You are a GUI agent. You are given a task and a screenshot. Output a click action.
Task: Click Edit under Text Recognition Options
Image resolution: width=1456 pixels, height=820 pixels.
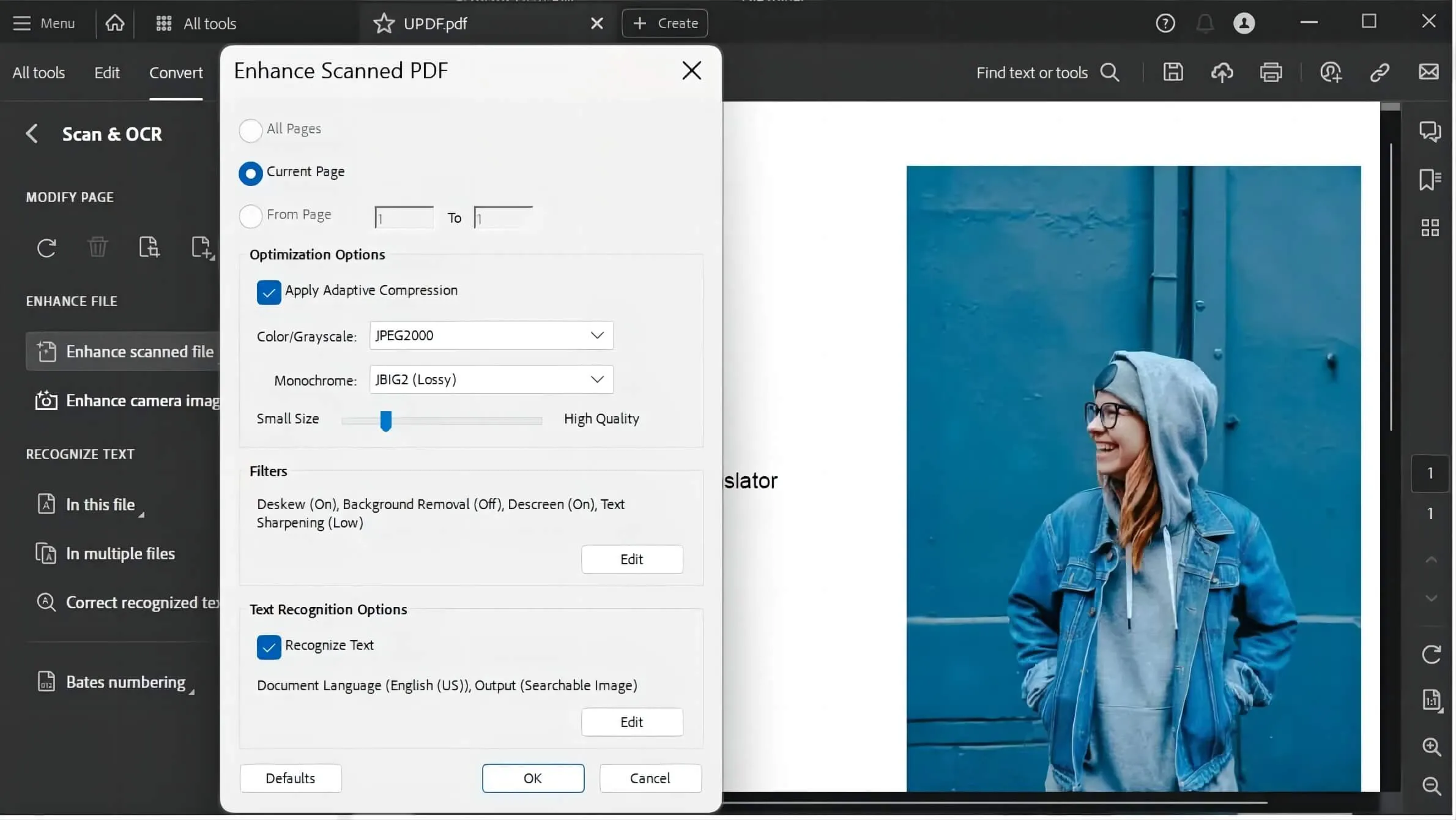[x=631, y=721]
